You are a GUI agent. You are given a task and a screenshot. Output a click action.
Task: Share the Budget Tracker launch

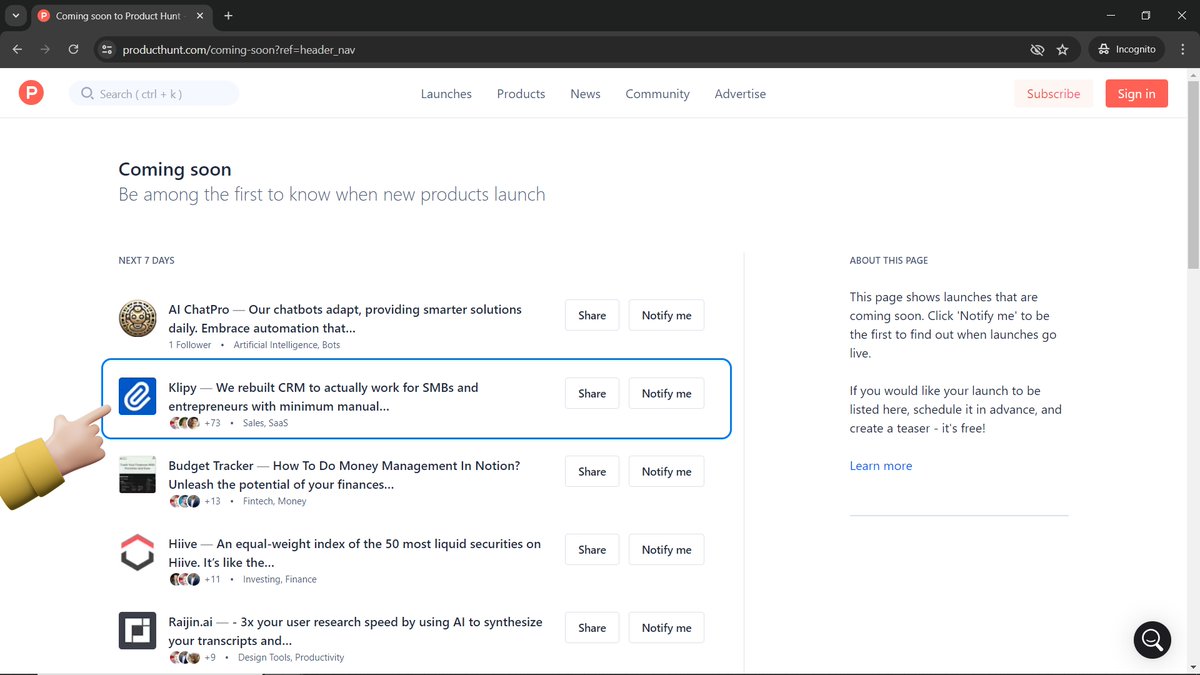pos(592,471)
